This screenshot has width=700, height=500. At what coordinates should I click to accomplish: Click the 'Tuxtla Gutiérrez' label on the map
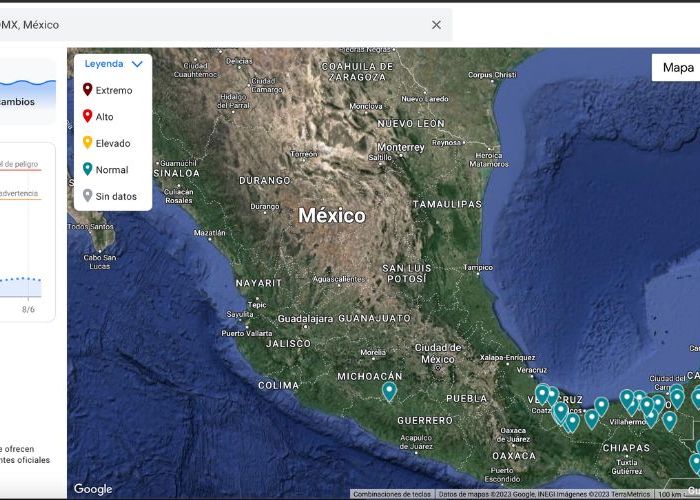click(627, 467)
